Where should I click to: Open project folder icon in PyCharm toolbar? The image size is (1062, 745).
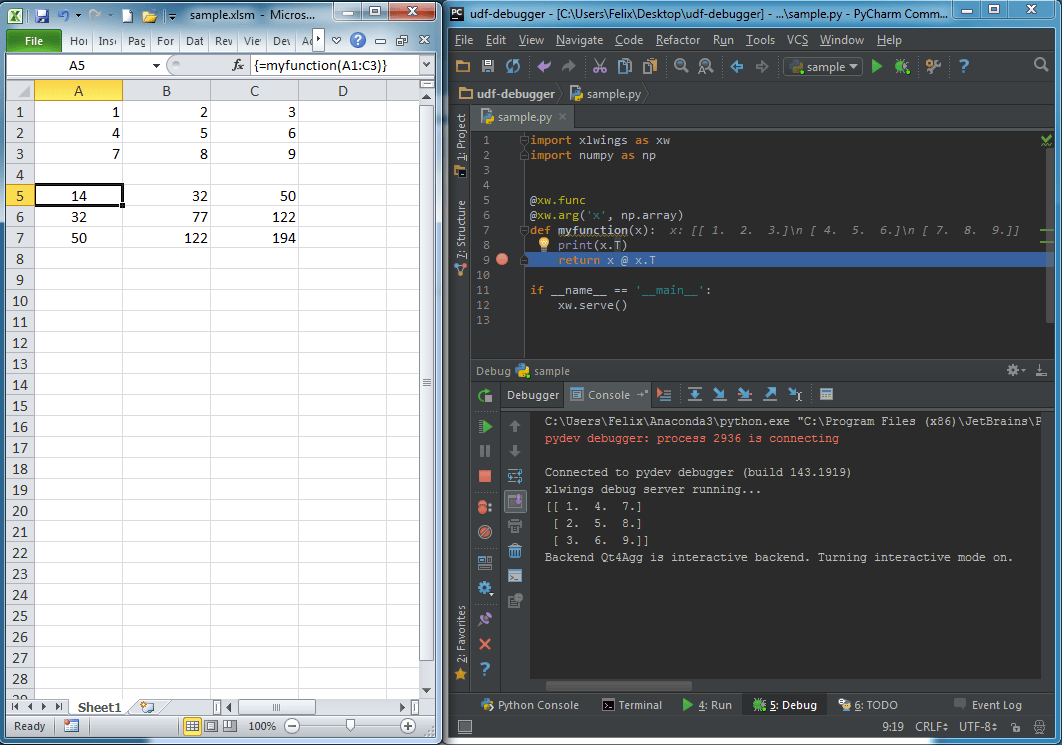pos(463,66)
